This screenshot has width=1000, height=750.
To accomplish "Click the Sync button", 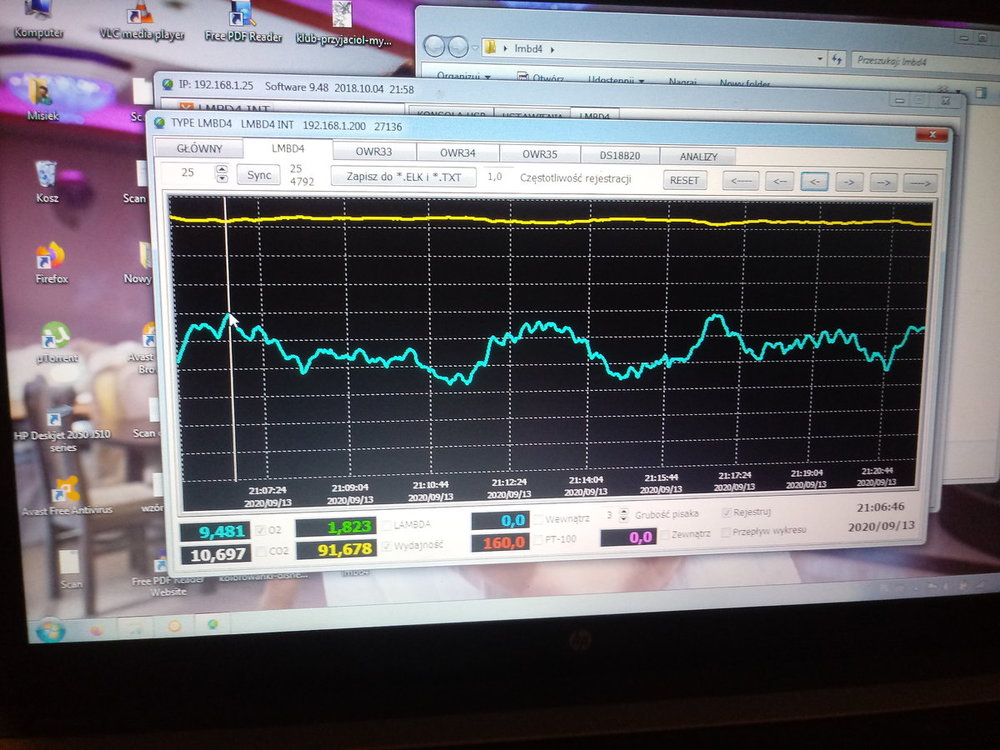I will [x=258, y=175].
